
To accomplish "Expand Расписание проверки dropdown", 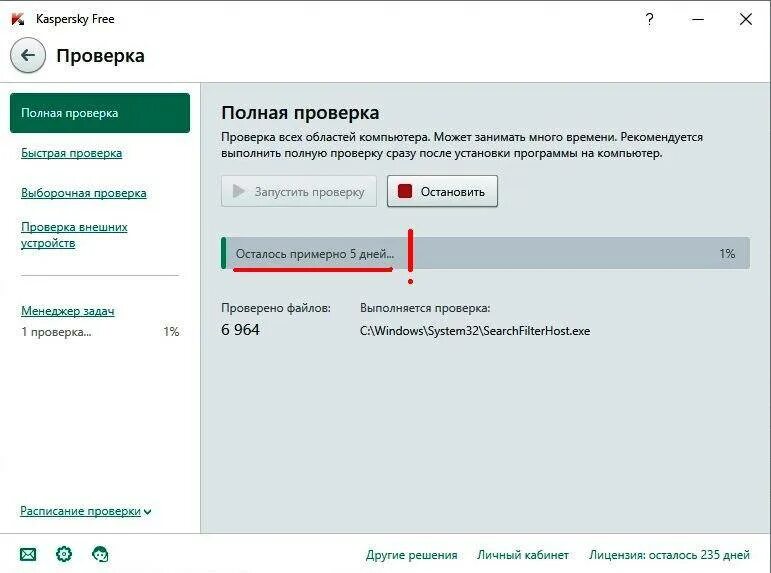I will click(86, 511).
